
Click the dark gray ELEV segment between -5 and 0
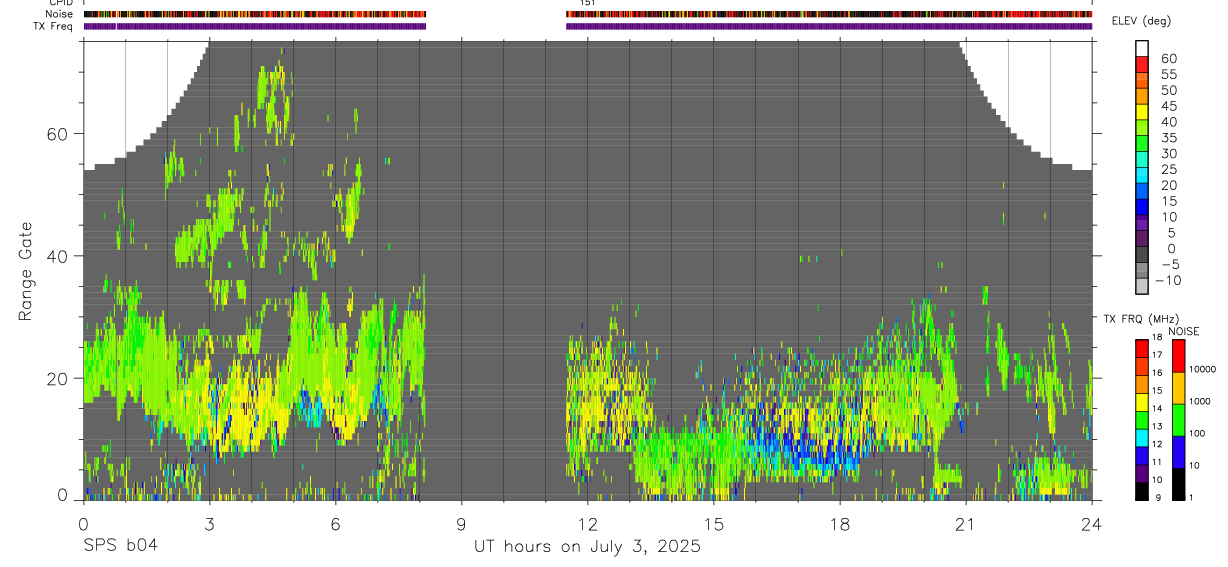coord(1142,254)
